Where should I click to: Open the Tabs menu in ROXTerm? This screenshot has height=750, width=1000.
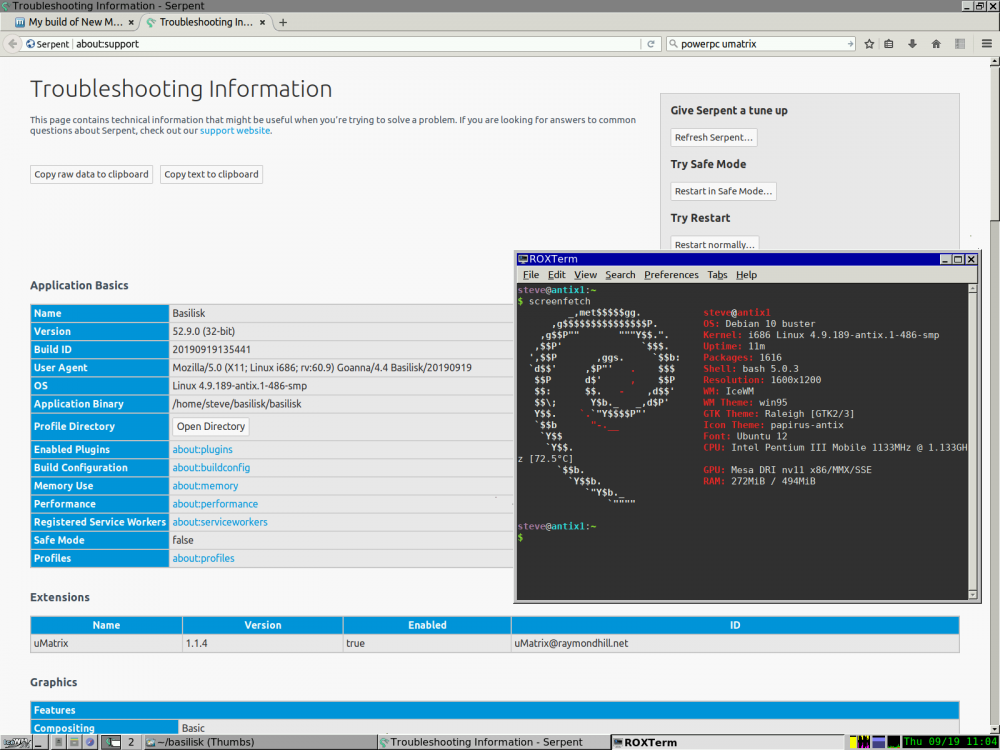click(717, 275)
